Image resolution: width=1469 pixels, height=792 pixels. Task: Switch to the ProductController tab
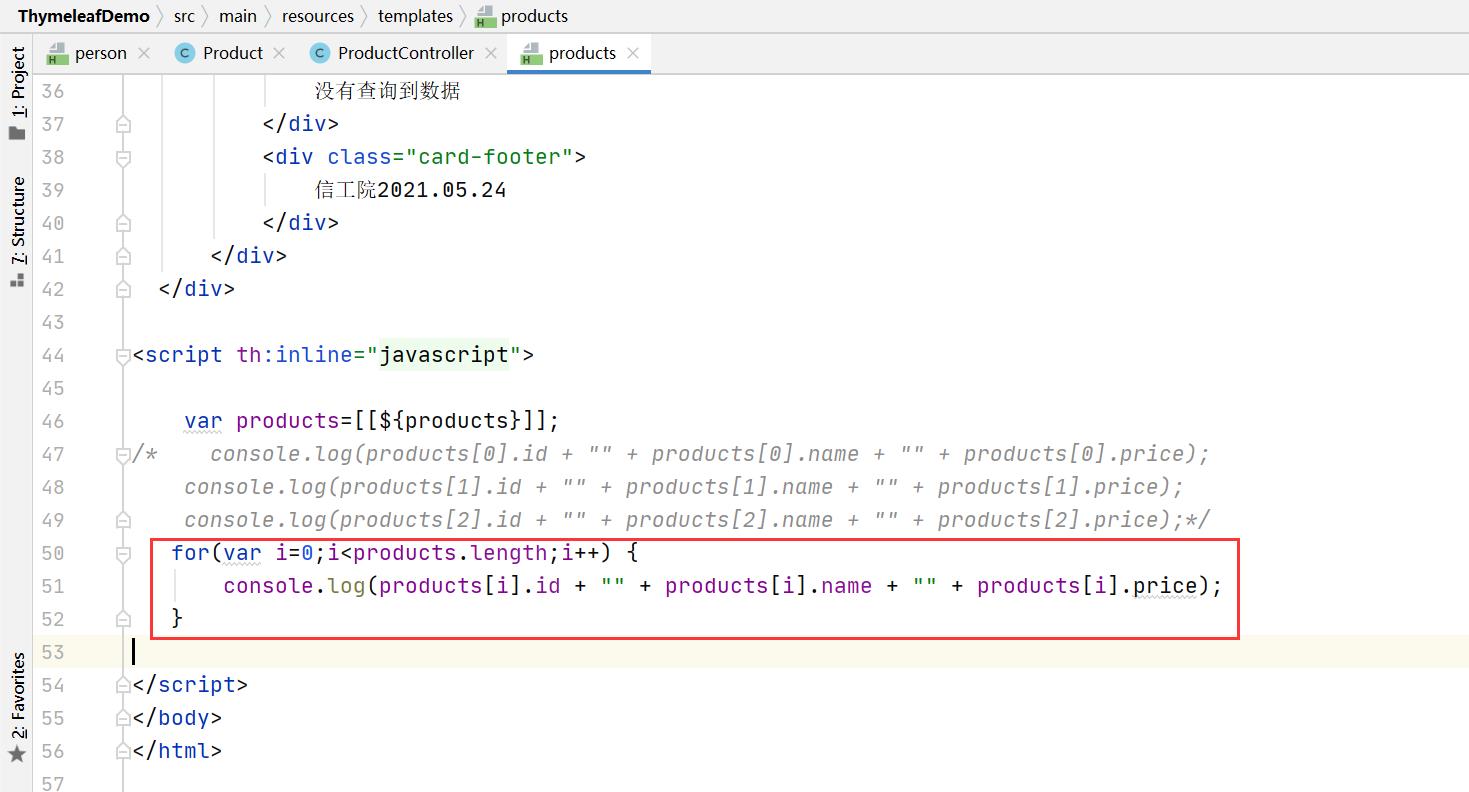coord(406,53)
